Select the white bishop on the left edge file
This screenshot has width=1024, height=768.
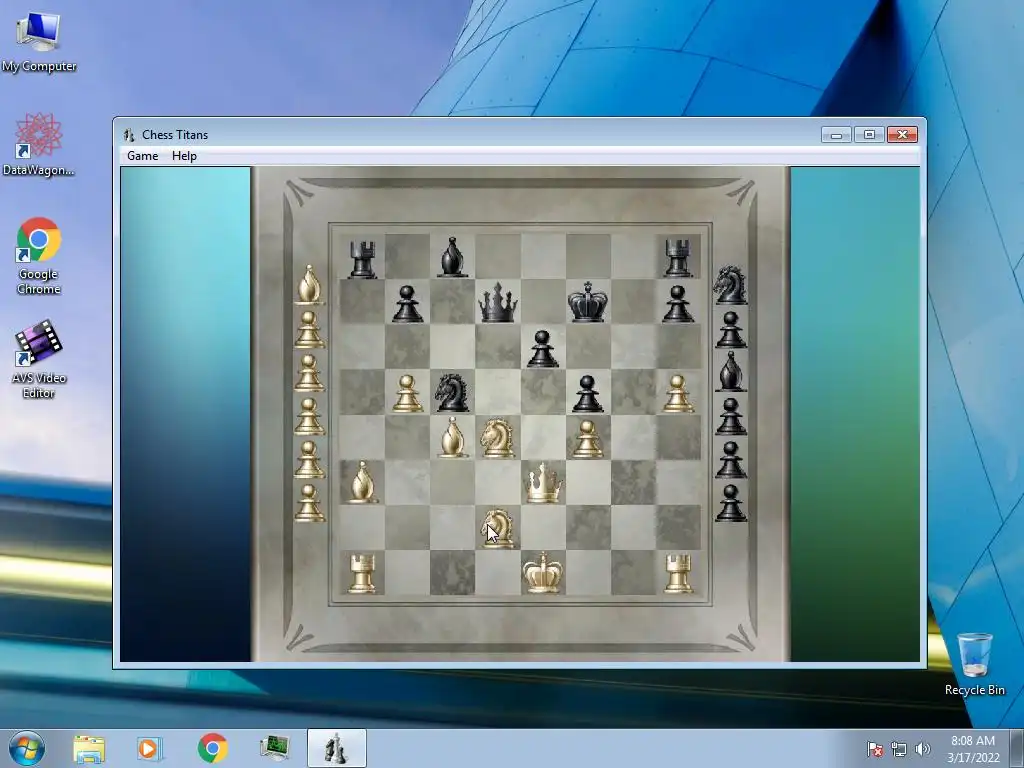[x=362, y=482]
